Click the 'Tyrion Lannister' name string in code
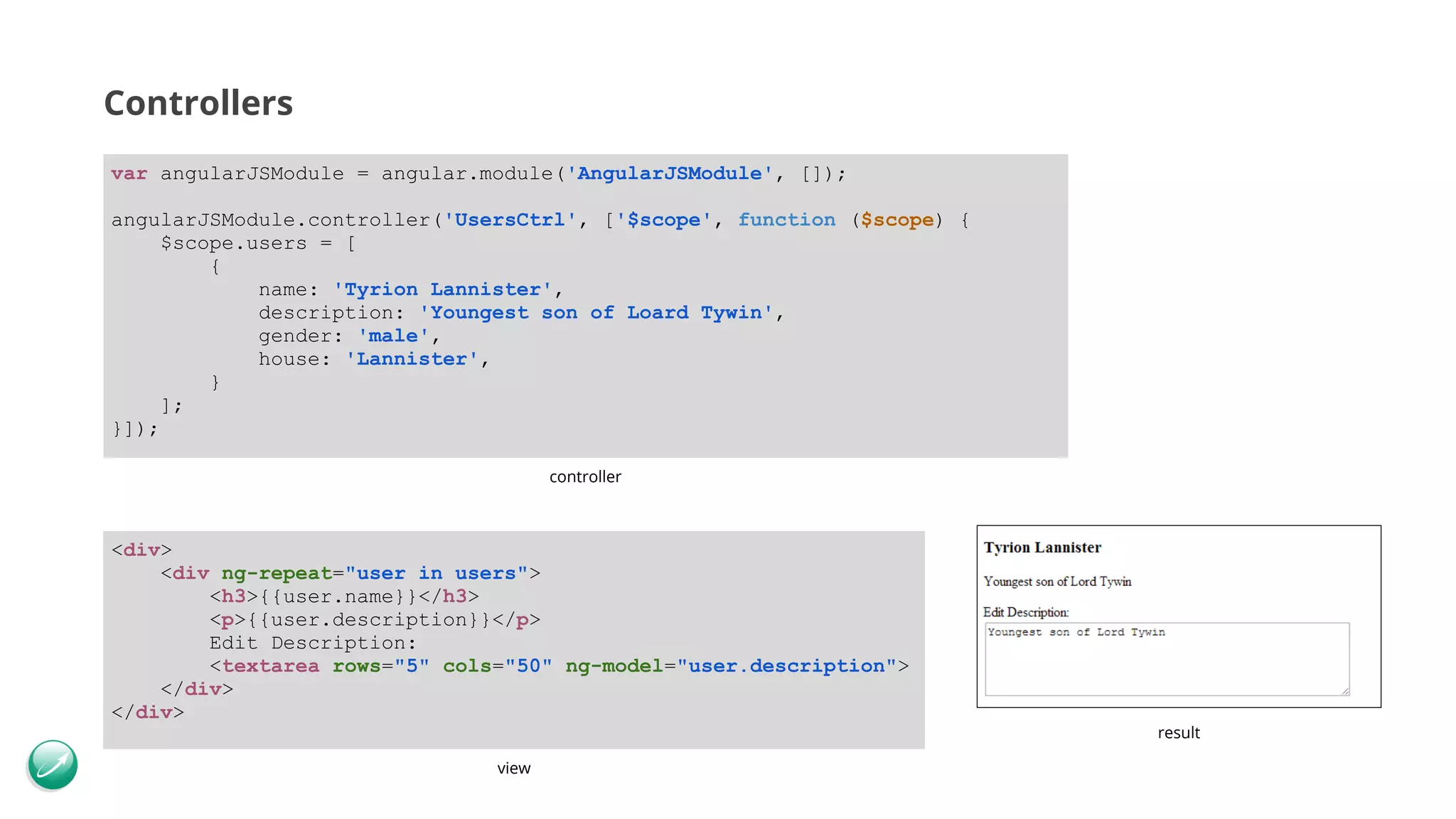 [x=442, y=289]
